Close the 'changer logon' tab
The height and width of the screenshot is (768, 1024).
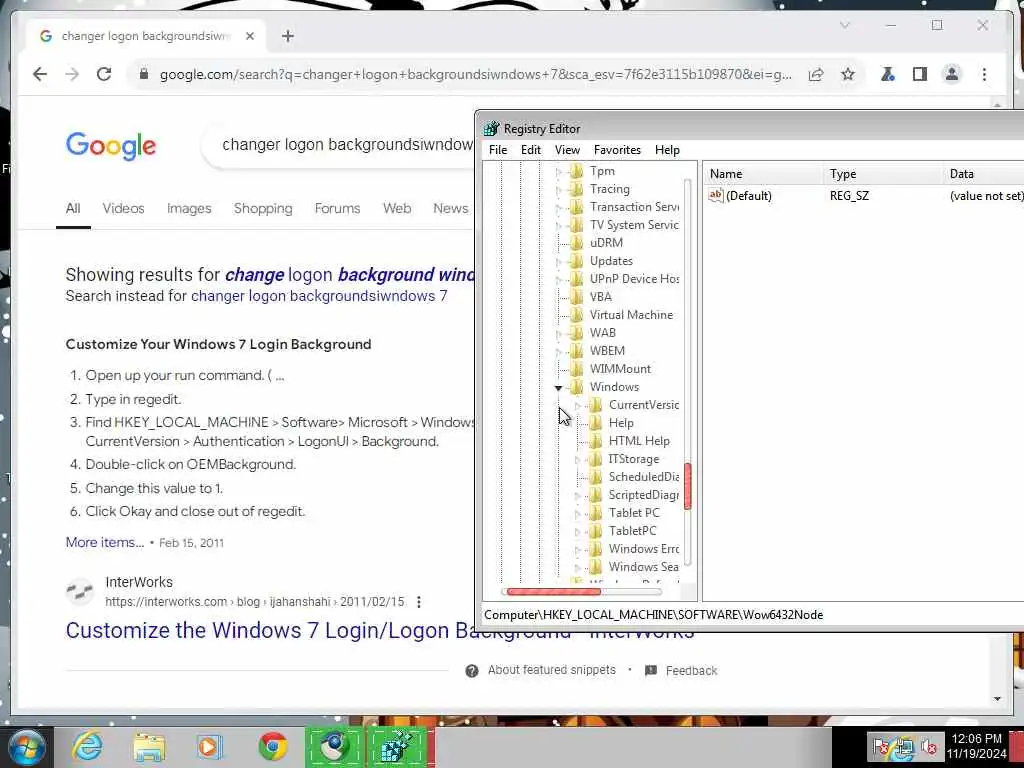click(x=249, y=36)
